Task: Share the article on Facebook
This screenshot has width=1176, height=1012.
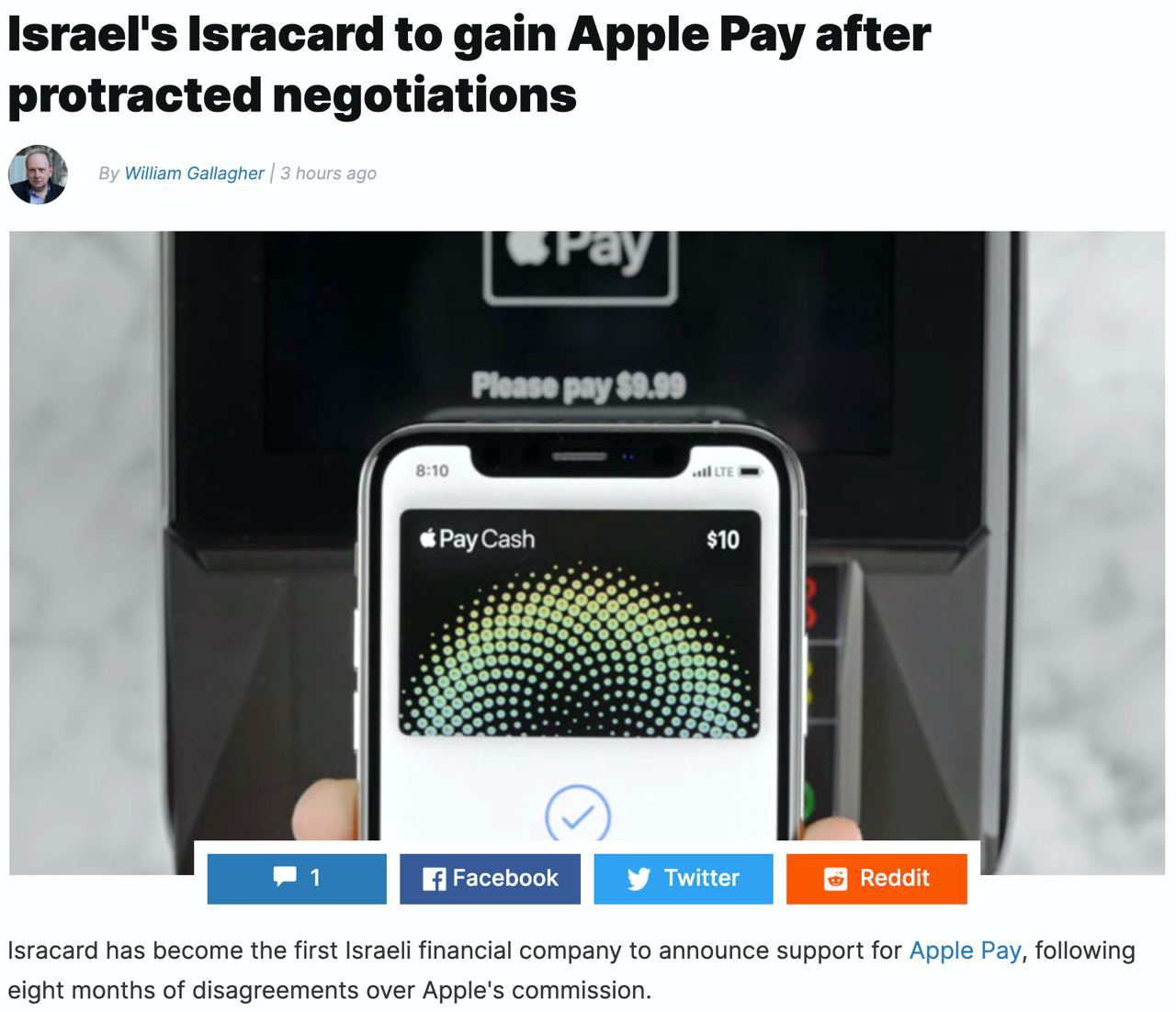Action: point(490,879)
